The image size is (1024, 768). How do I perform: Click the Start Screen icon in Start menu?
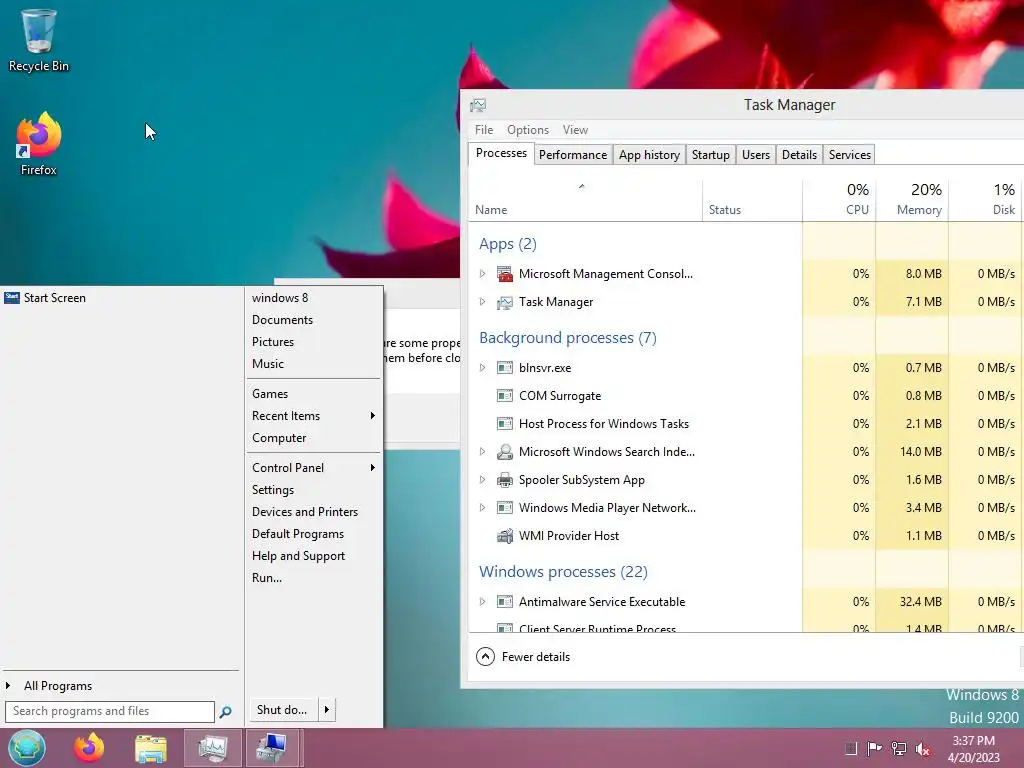(x=12, y=298)
